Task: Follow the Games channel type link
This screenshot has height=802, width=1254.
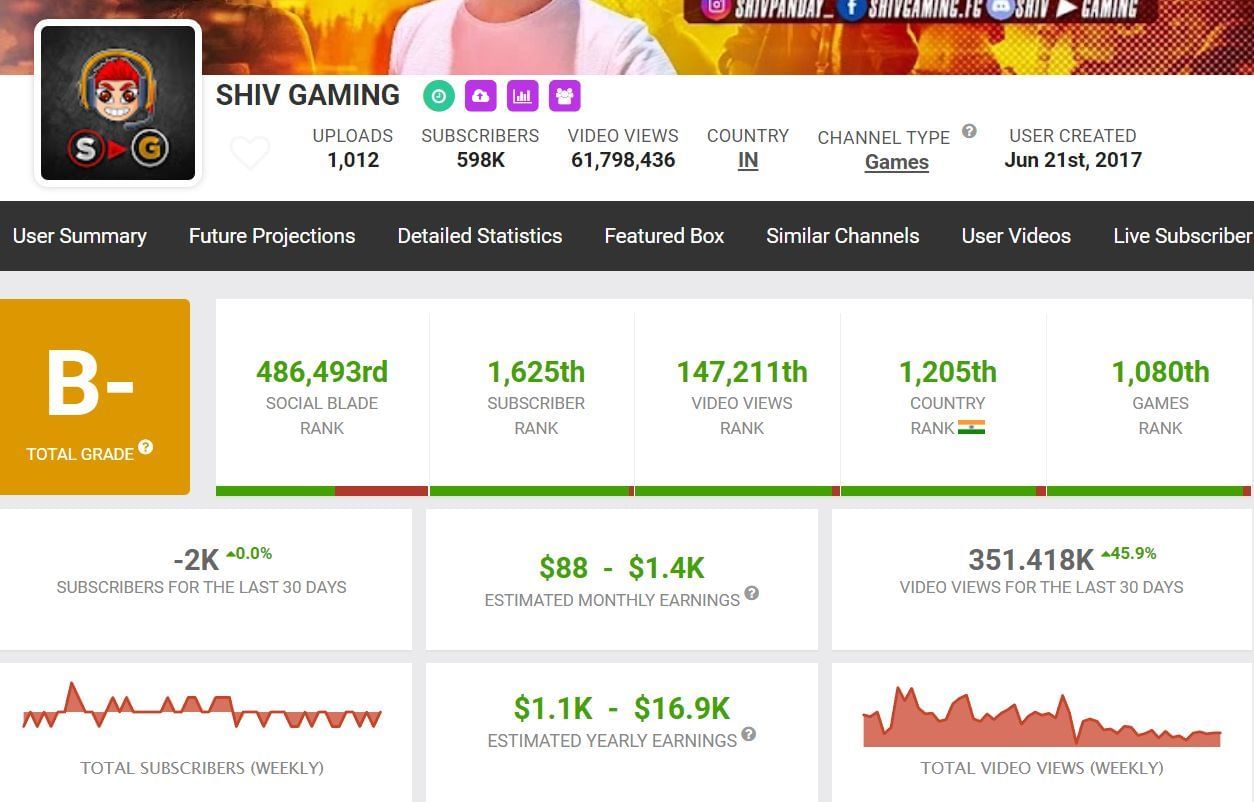Action: 897,162
